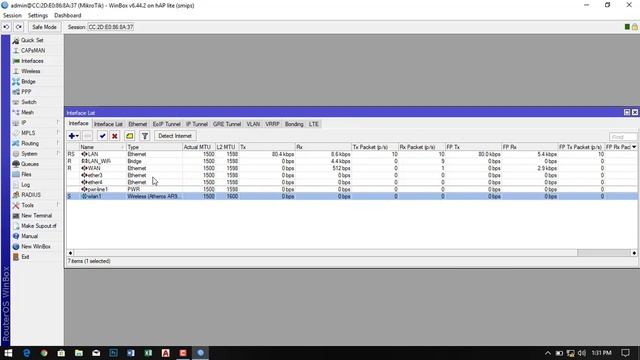640x360 pixels.
Task: Expand the Routing submenu
Action: [x=30, y=143]
